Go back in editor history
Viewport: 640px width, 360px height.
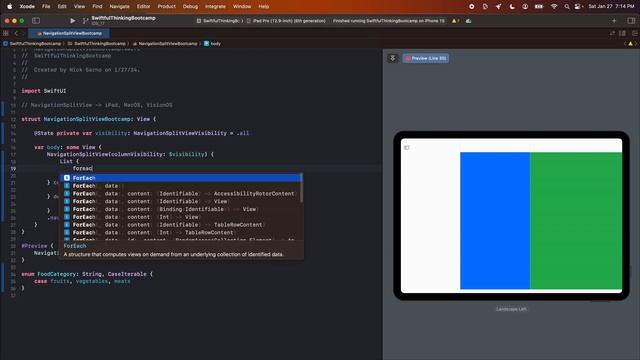click(16, 33)
